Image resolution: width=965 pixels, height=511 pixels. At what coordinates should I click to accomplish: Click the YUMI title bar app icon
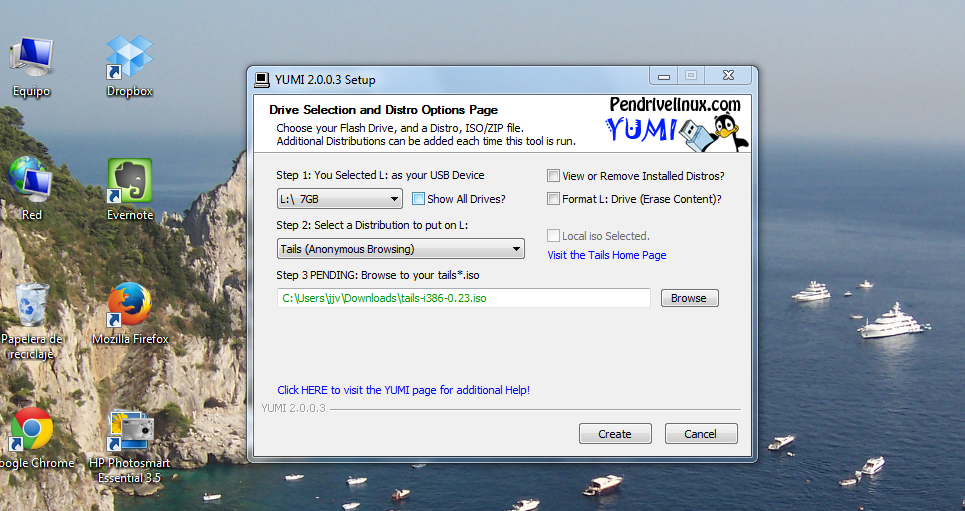click(262, 79)
